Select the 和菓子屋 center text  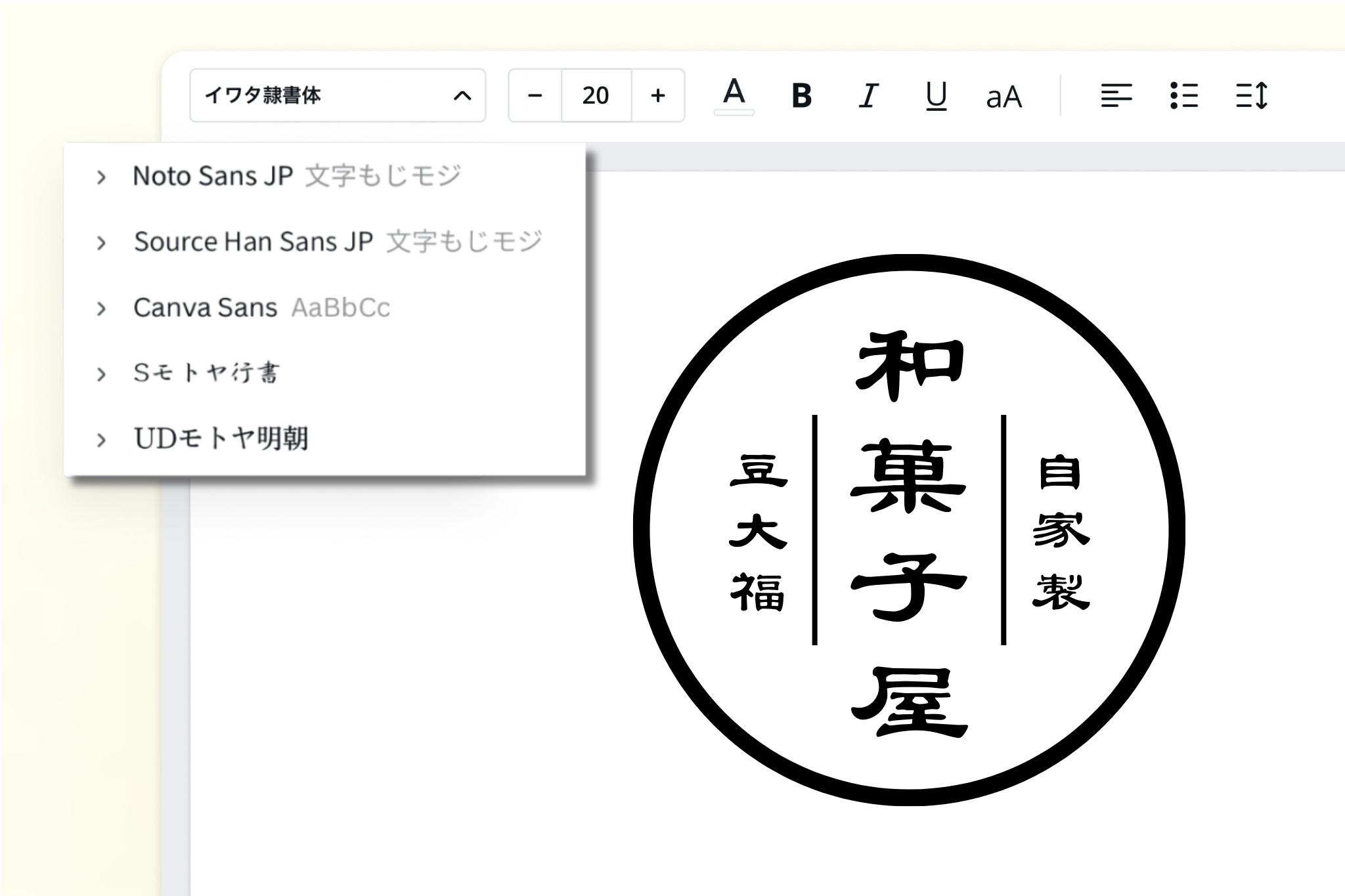[x=909, y=532]
